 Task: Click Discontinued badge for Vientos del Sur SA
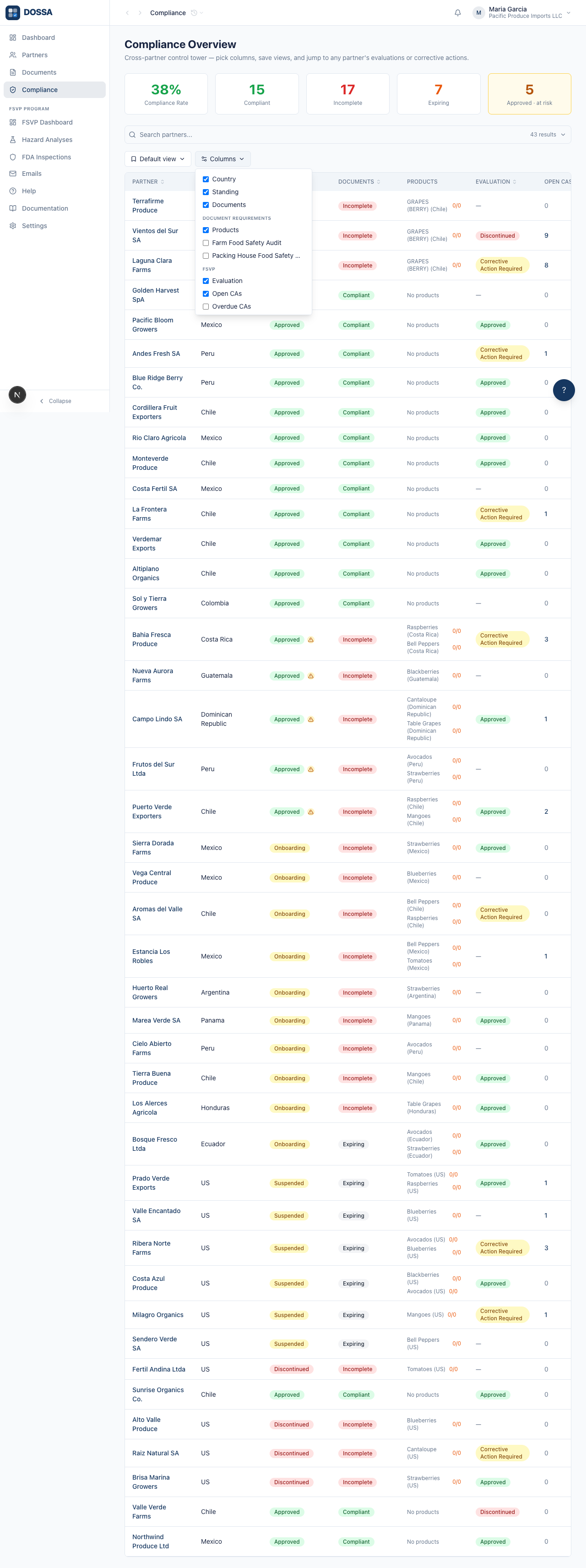click(497, 235)
